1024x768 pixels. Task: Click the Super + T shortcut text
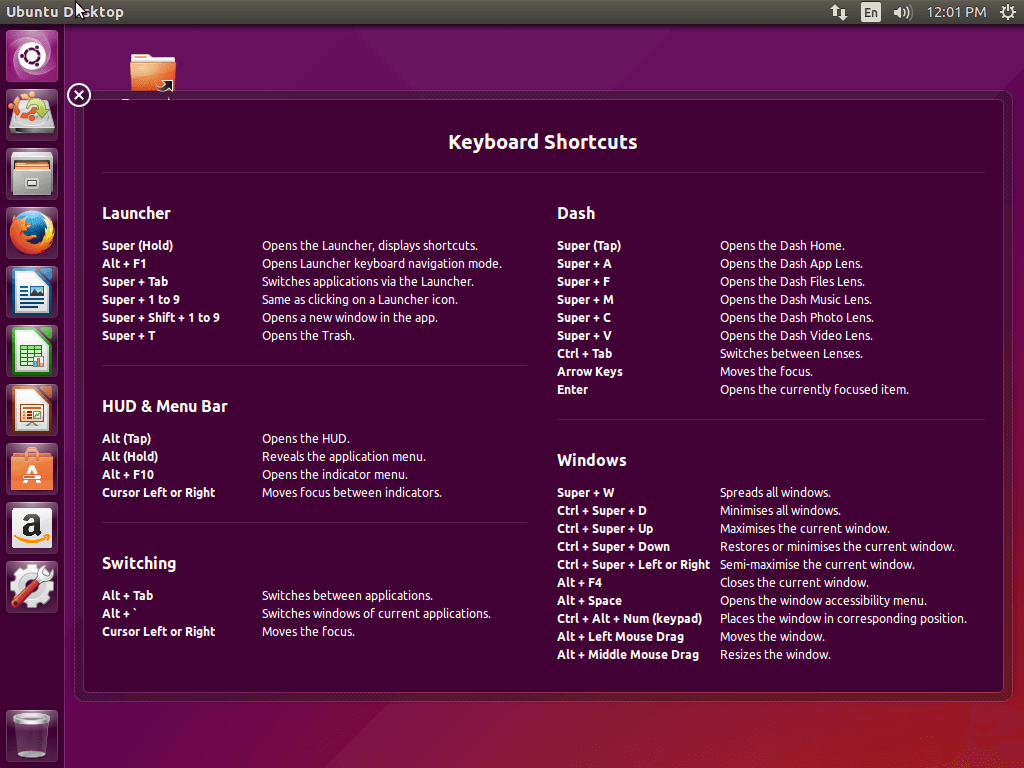(129, 336)
